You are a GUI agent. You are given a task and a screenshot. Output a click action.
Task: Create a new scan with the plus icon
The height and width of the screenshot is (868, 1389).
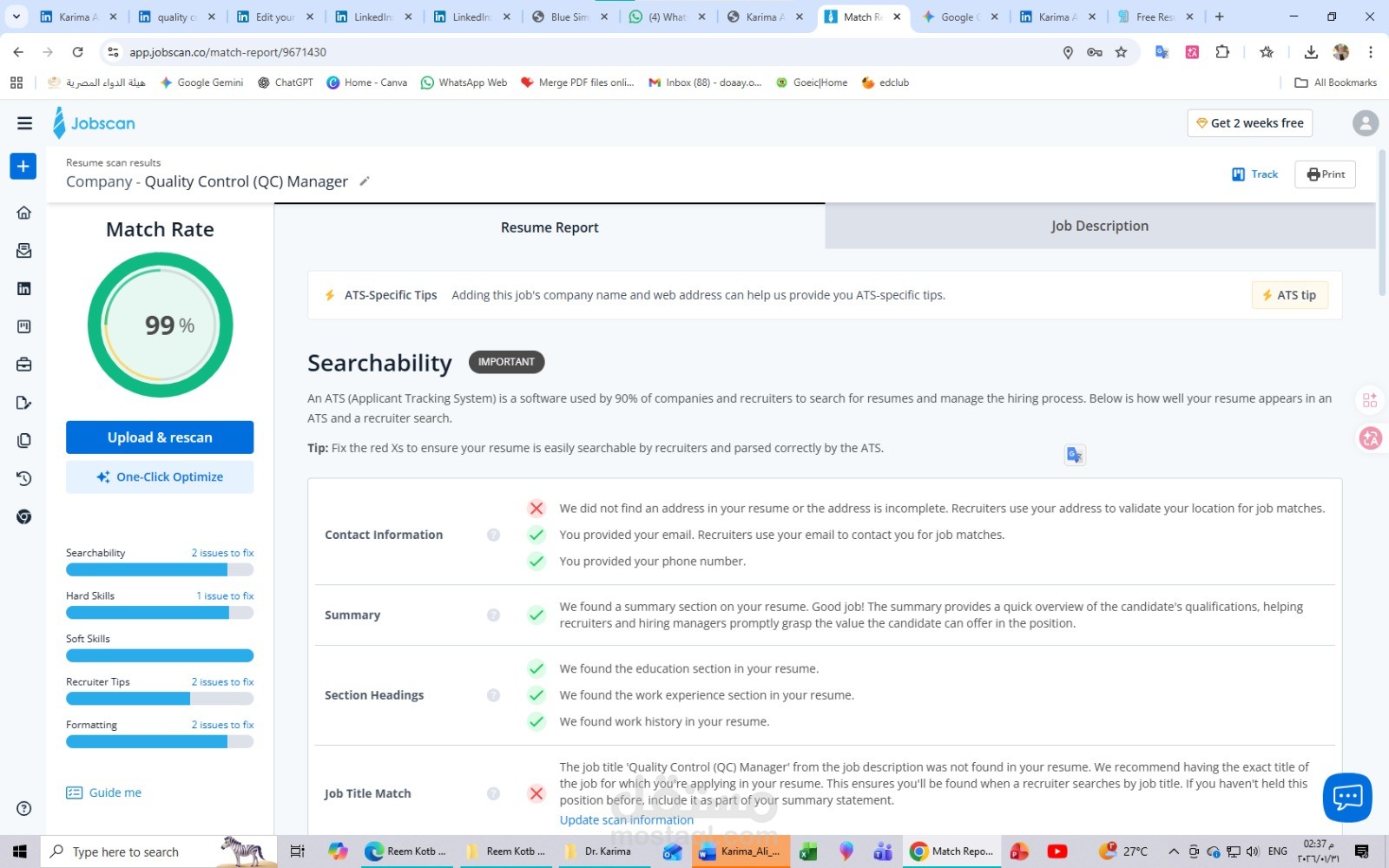[x=23, y=166]
